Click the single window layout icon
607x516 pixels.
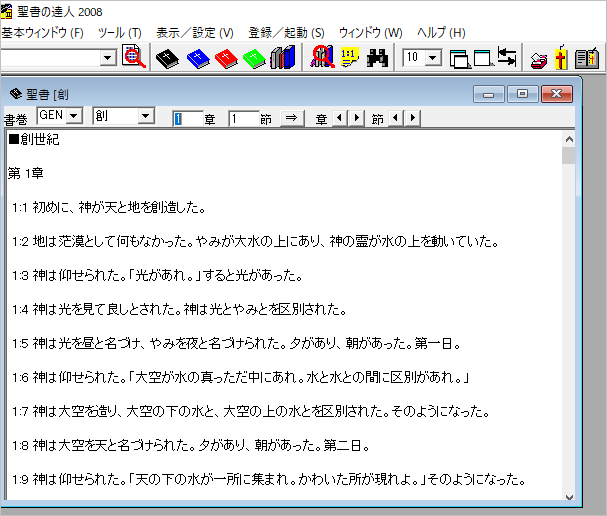click(483, 58)
